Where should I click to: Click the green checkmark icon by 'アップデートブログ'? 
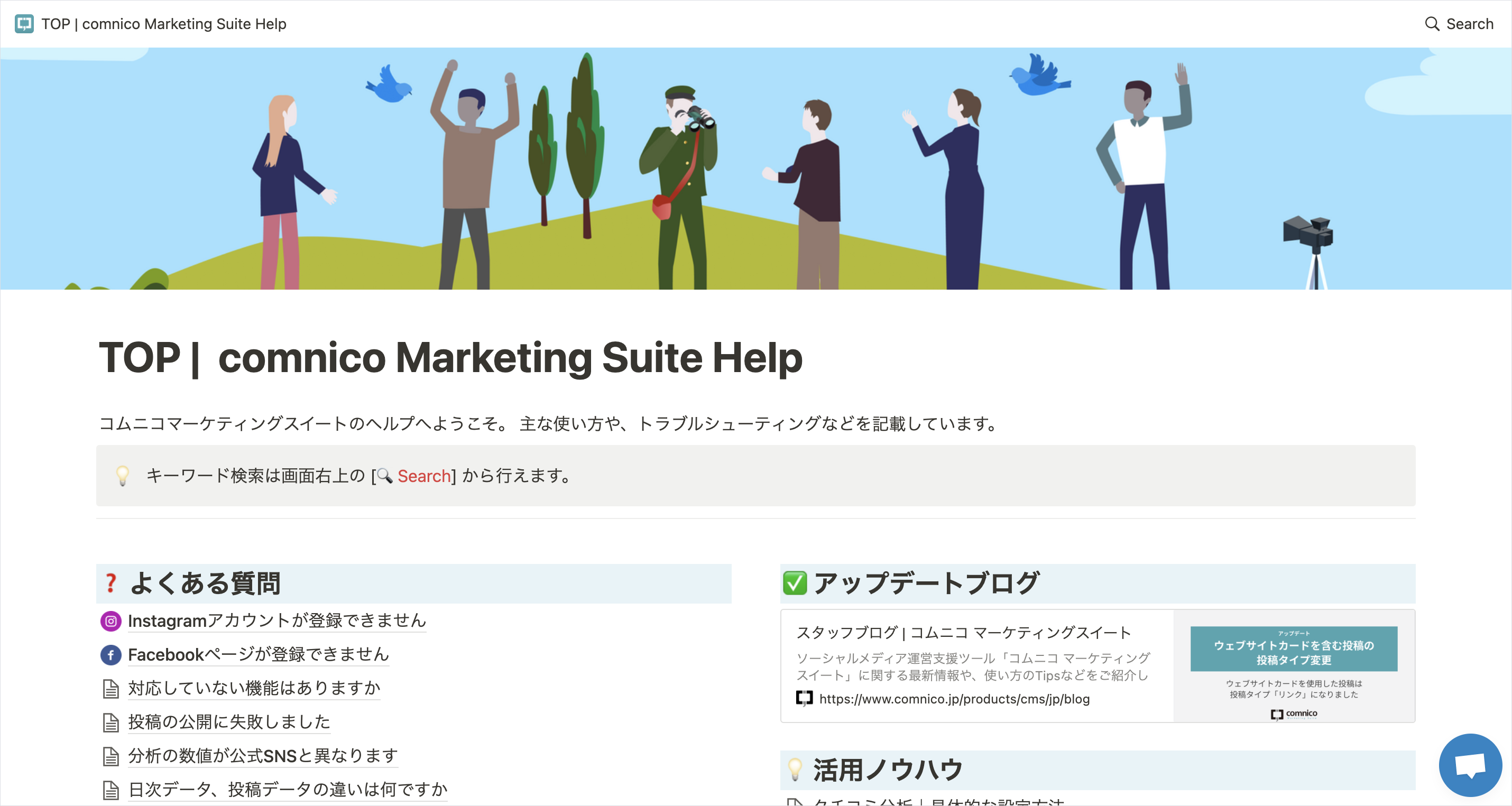coord(795,583)
